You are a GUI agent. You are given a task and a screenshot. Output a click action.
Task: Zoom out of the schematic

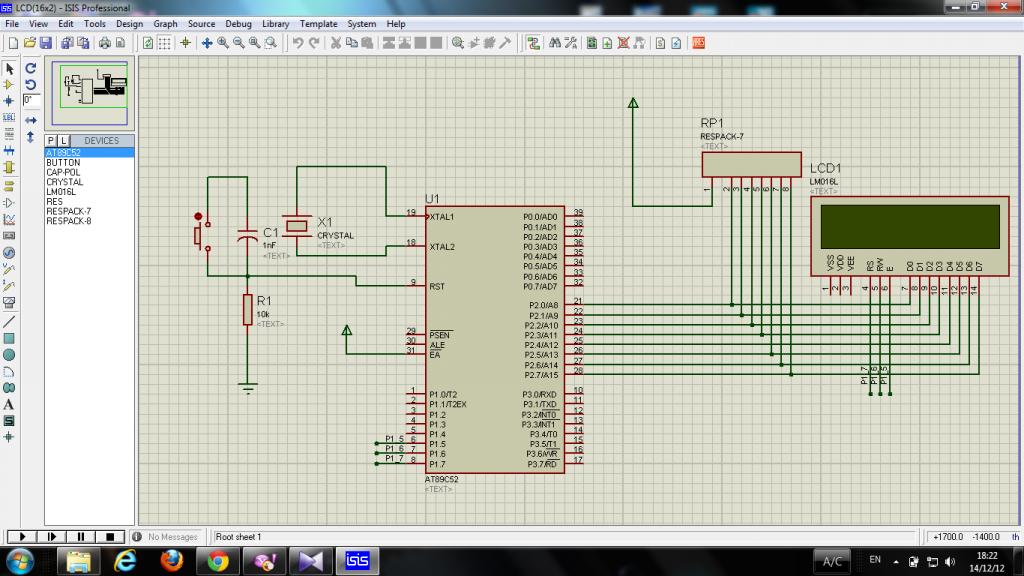(x=238, y=43)
